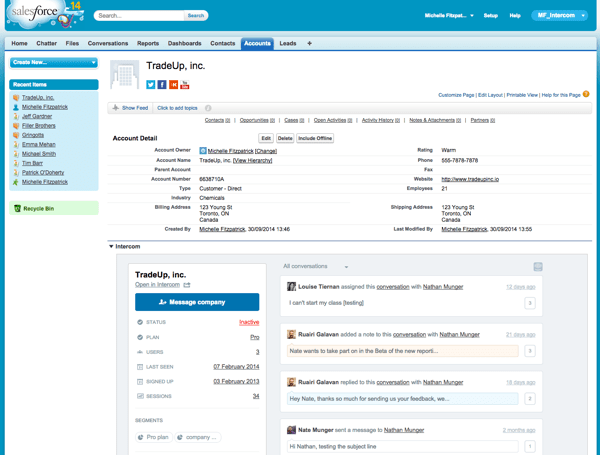This screenshot has height=455, width=600.
Task: Select the Pro plan segment tag
Action: click(x=154, y=437)
